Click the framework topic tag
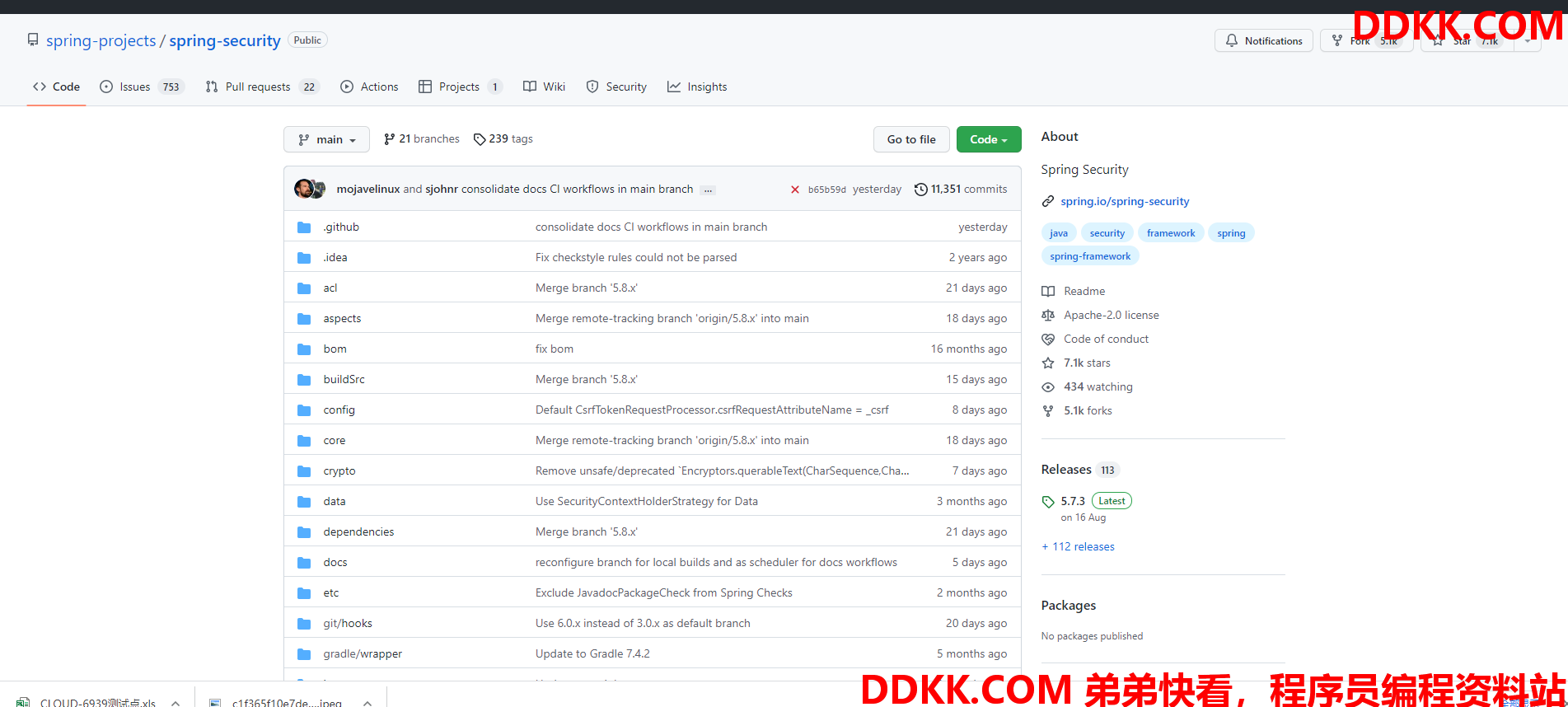 1171,233
